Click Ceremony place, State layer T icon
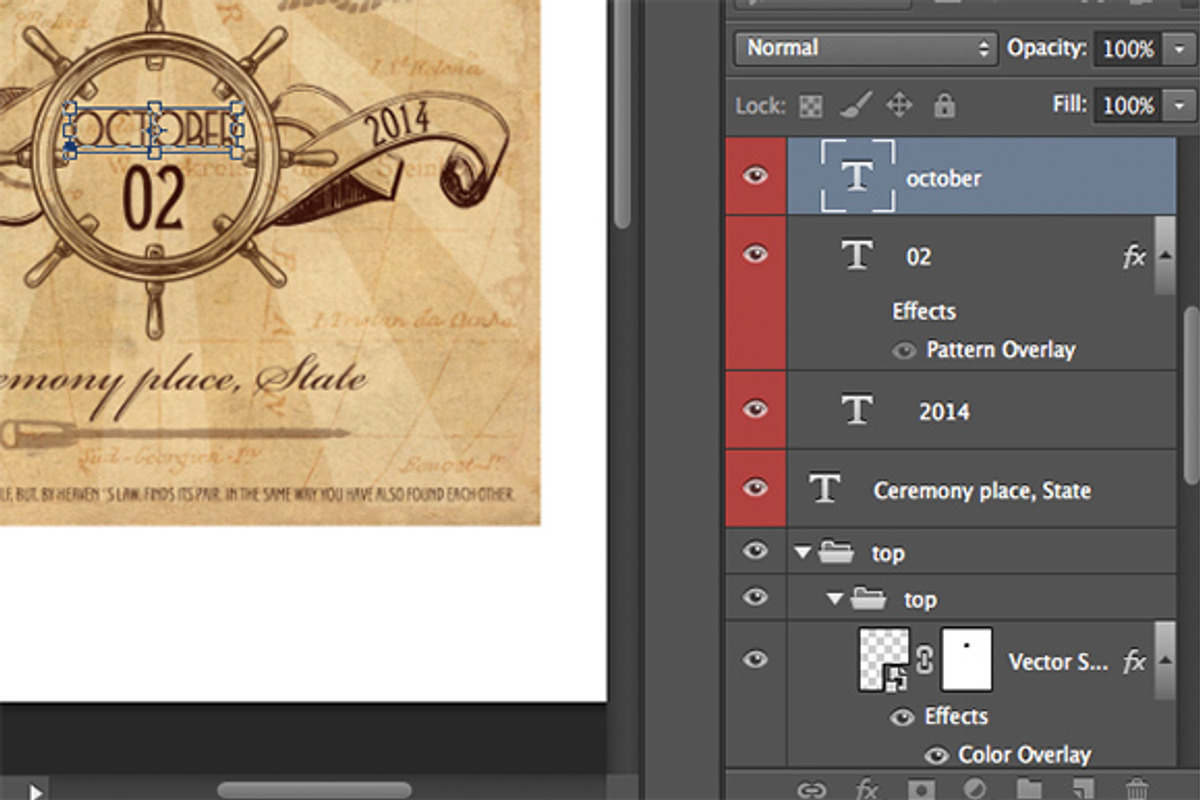 tap(825, 488)
